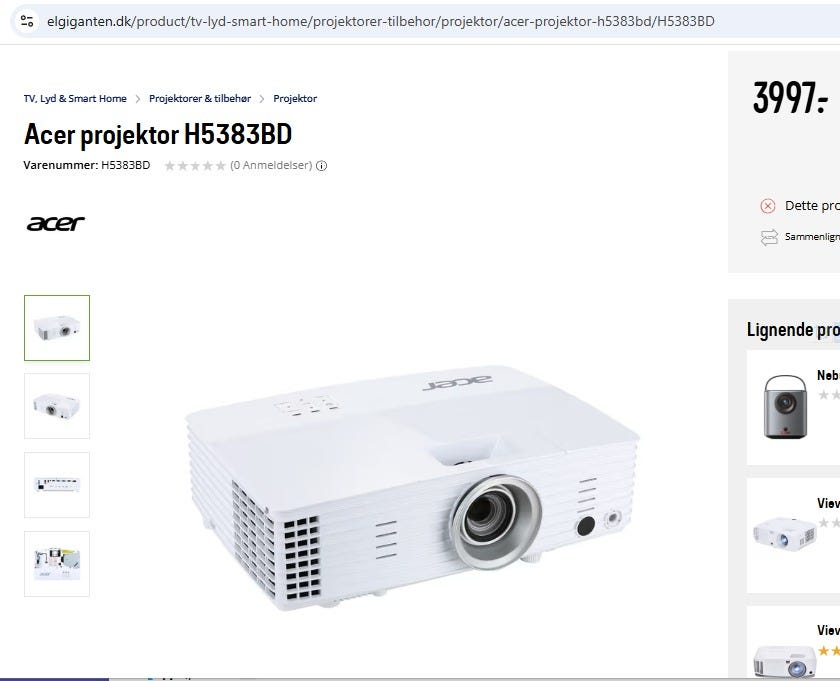Click the grey star rating
This screenshot has width=840, height=681.
195,166
